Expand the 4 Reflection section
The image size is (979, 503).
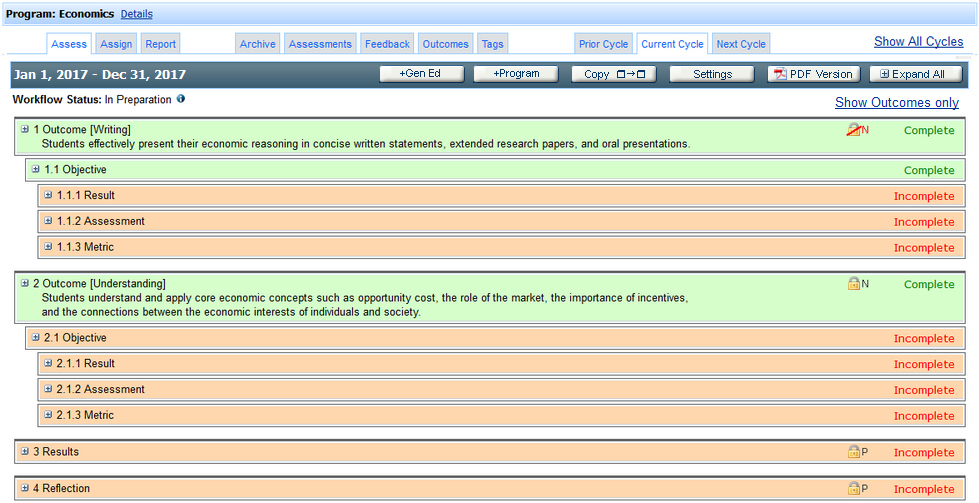(25, 489)
